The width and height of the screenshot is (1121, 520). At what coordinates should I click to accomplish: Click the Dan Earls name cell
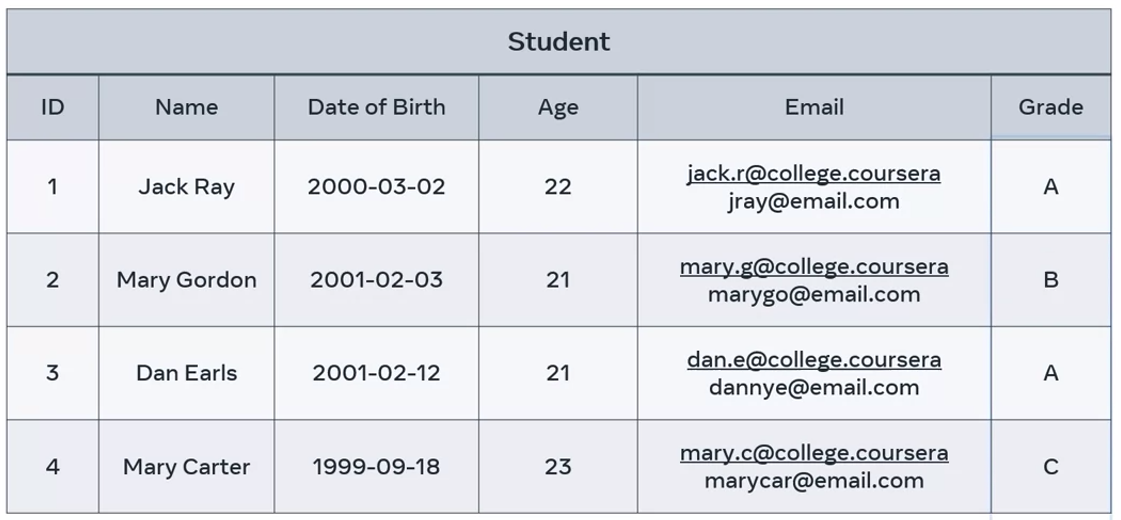click(x=186, y=373)
